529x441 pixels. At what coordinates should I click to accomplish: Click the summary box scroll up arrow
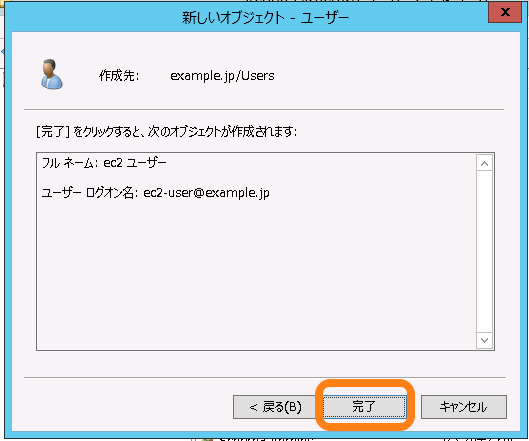click(484, 164)
